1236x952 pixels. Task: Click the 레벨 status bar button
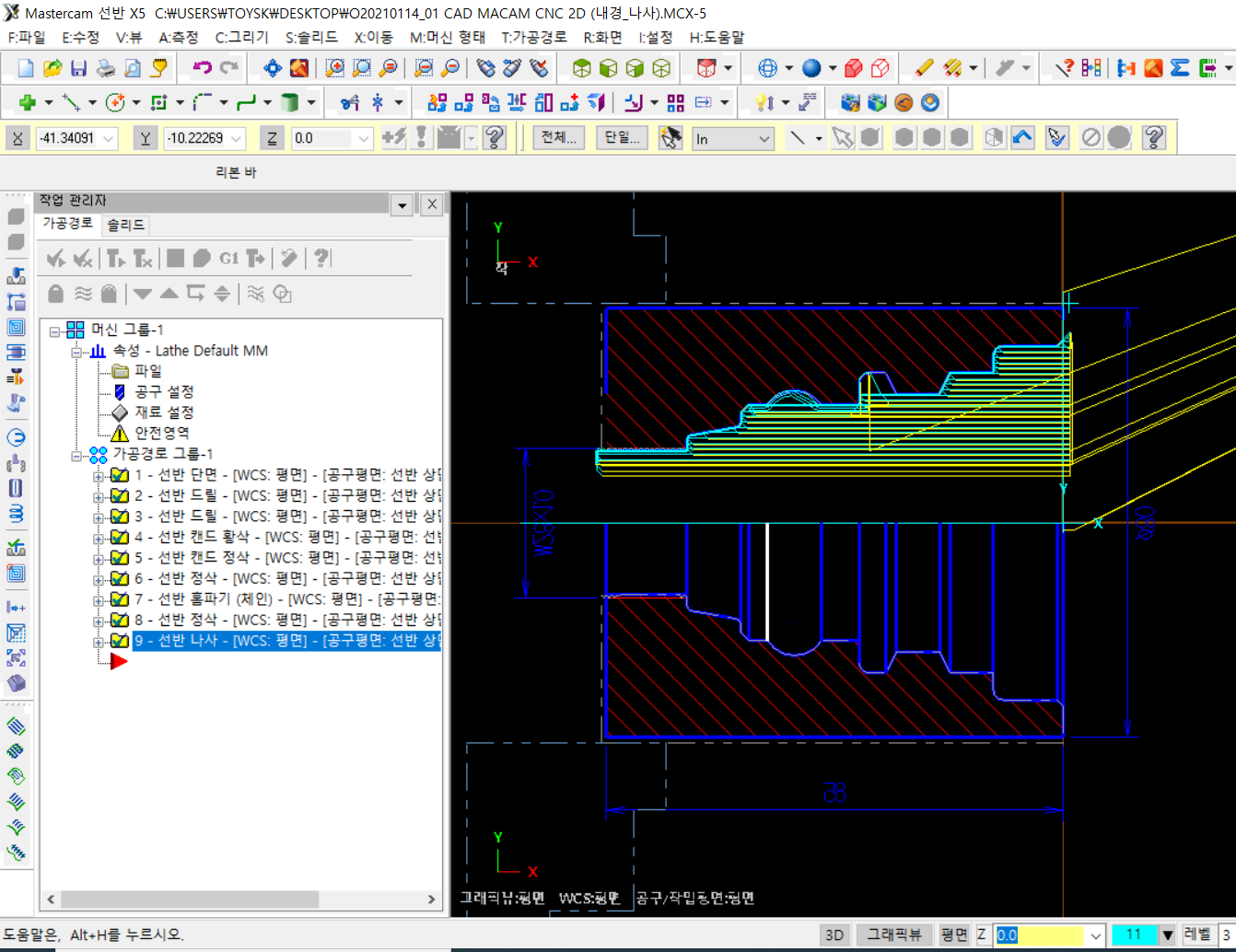[1196, 935]
